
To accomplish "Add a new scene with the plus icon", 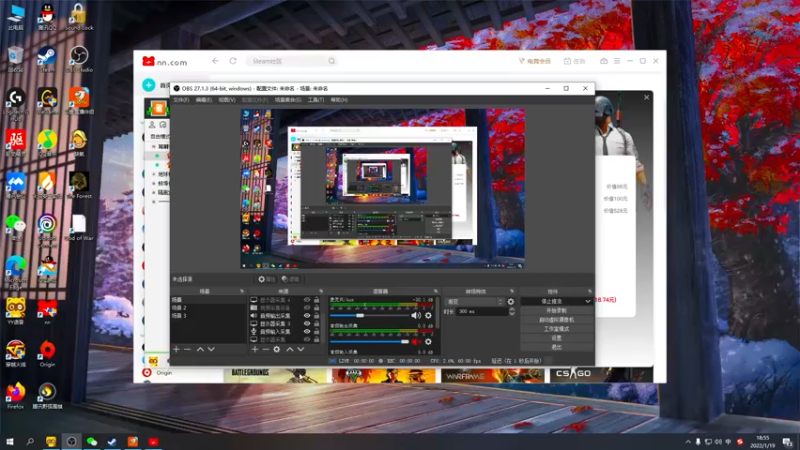I will tap(177, 349).
